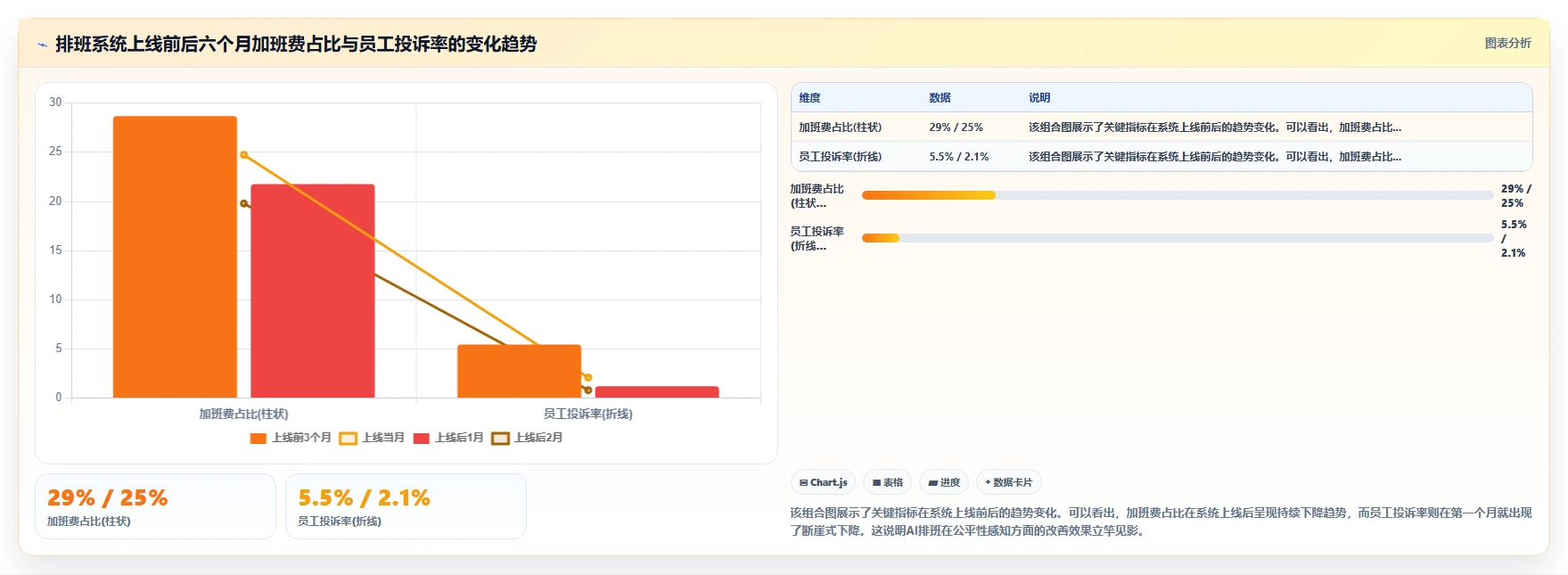1568x575 pixels.
Task: Click the 加班费占比 progress bar
Action: [x=1178, y=195]
